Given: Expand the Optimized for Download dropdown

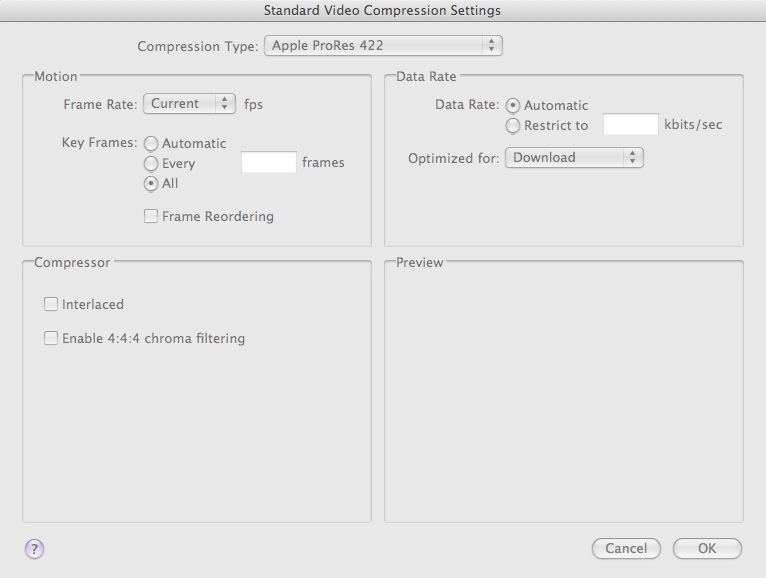Looking at the screenshot, I should 574,157.
